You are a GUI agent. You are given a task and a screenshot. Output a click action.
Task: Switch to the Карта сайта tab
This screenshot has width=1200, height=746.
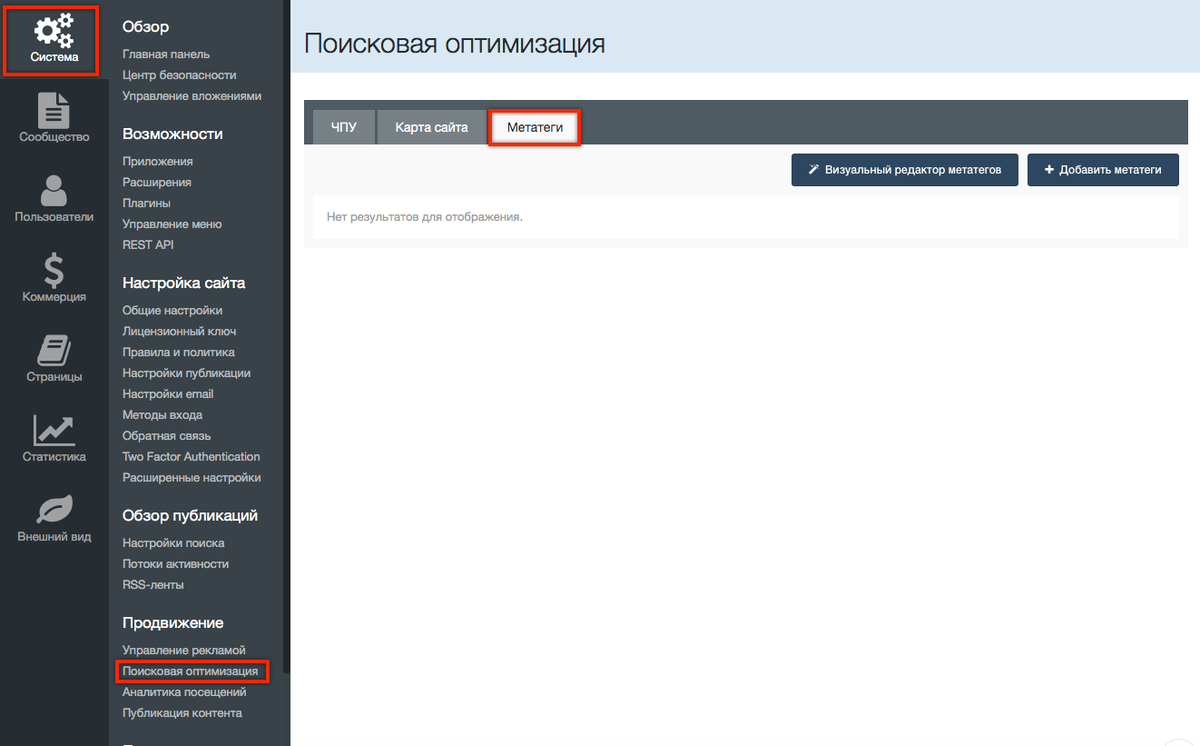(431, 128)
